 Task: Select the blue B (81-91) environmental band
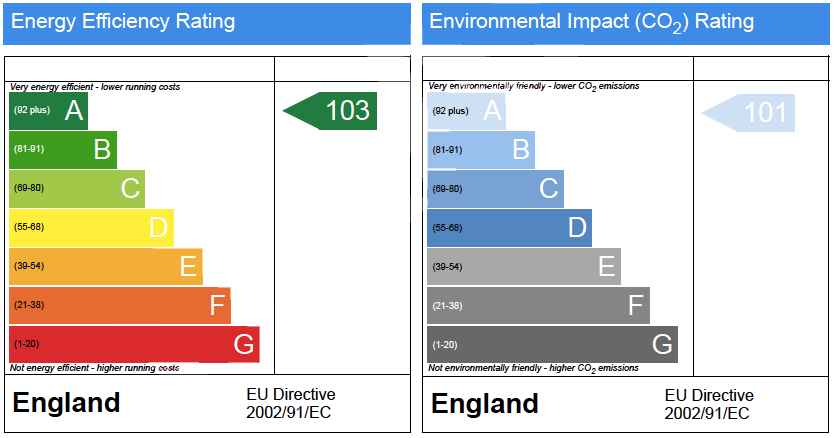pos(481,150)
